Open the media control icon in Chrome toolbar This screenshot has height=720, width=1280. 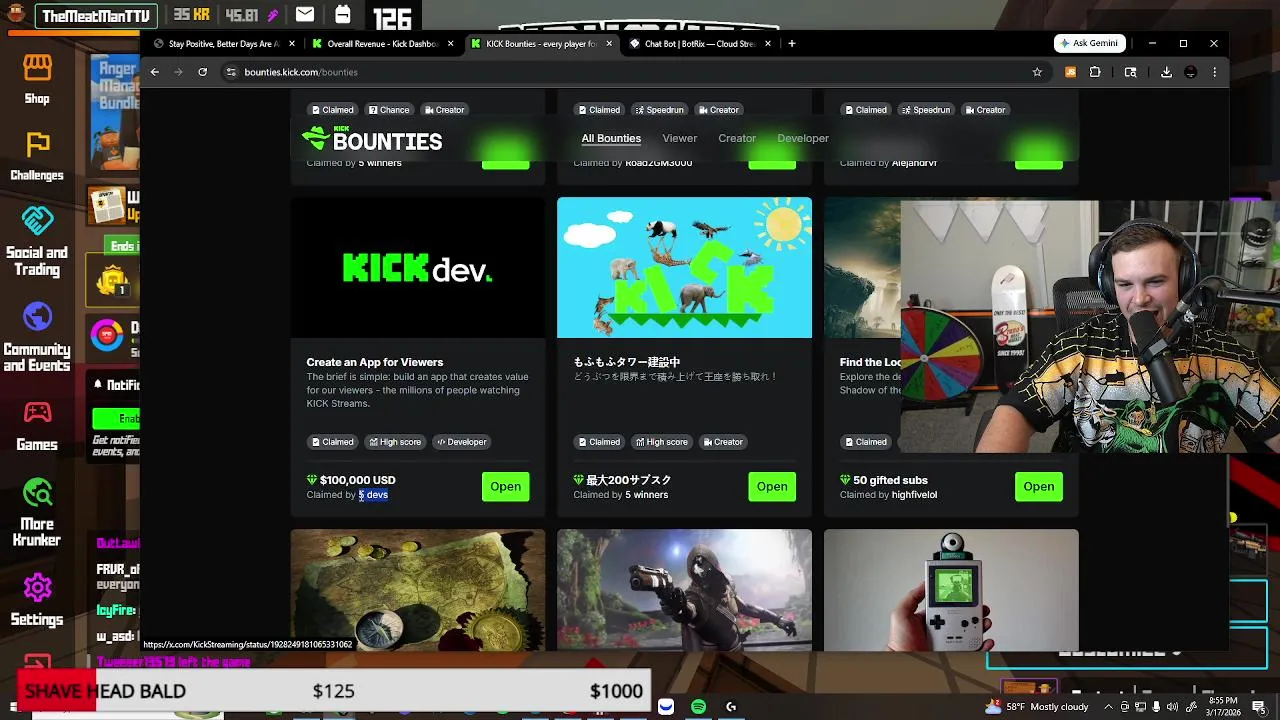1130,72
